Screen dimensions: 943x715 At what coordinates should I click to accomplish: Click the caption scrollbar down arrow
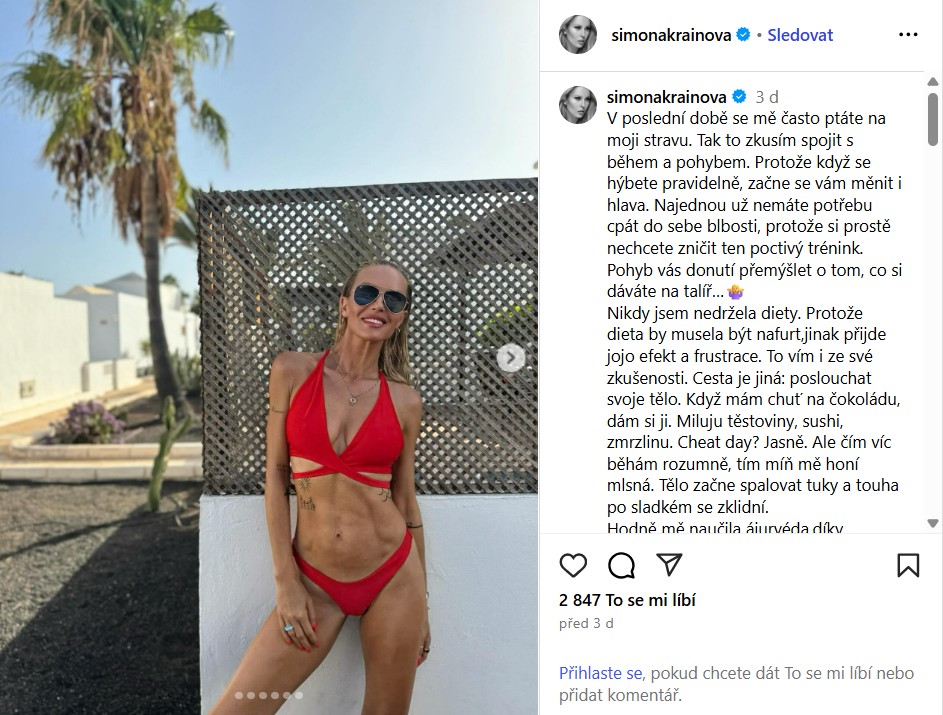point(933,524)
